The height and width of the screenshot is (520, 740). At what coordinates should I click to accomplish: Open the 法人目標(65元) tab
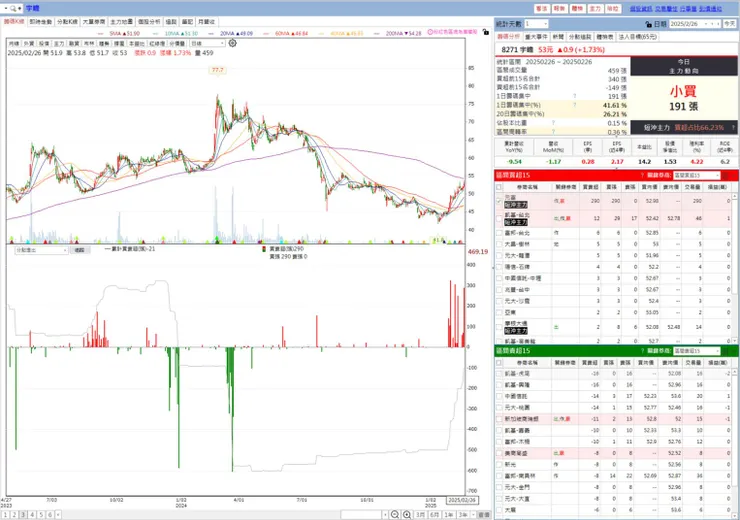coord(638,36)
